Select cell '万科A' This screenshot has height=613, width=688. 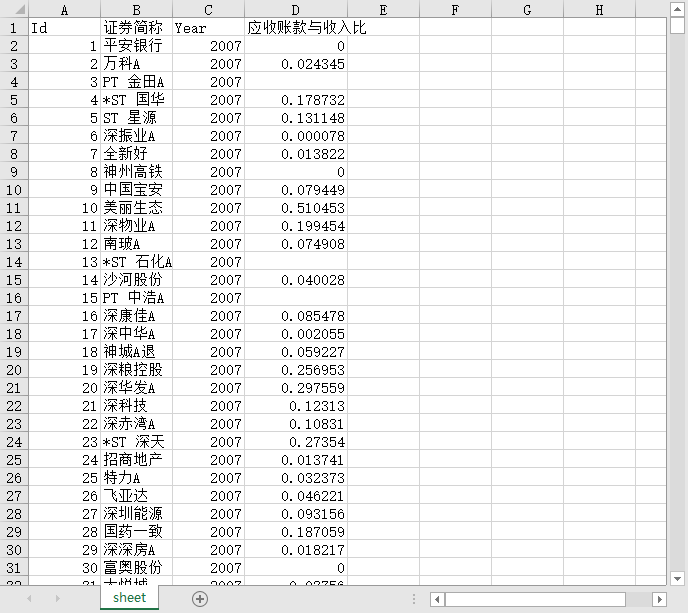click(136, 64)
